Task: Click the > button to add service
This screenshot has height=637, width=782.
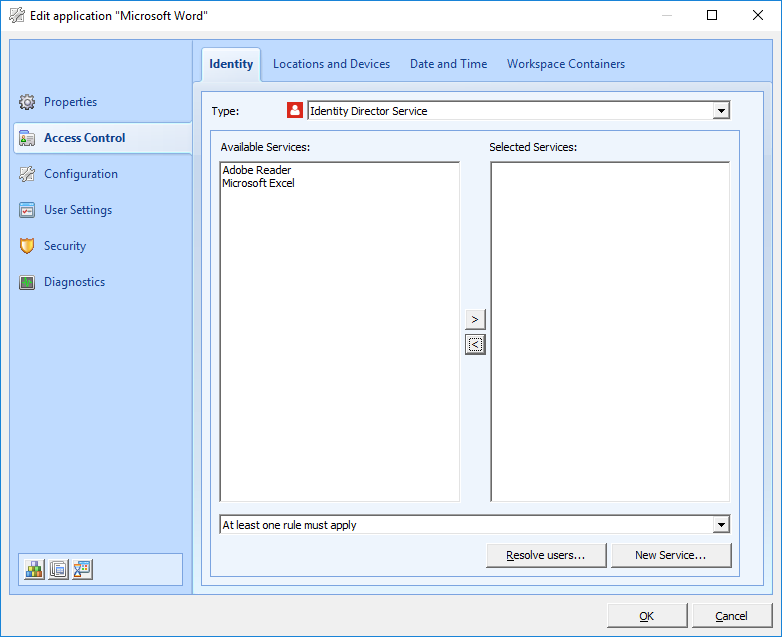Action: [475, 319]
